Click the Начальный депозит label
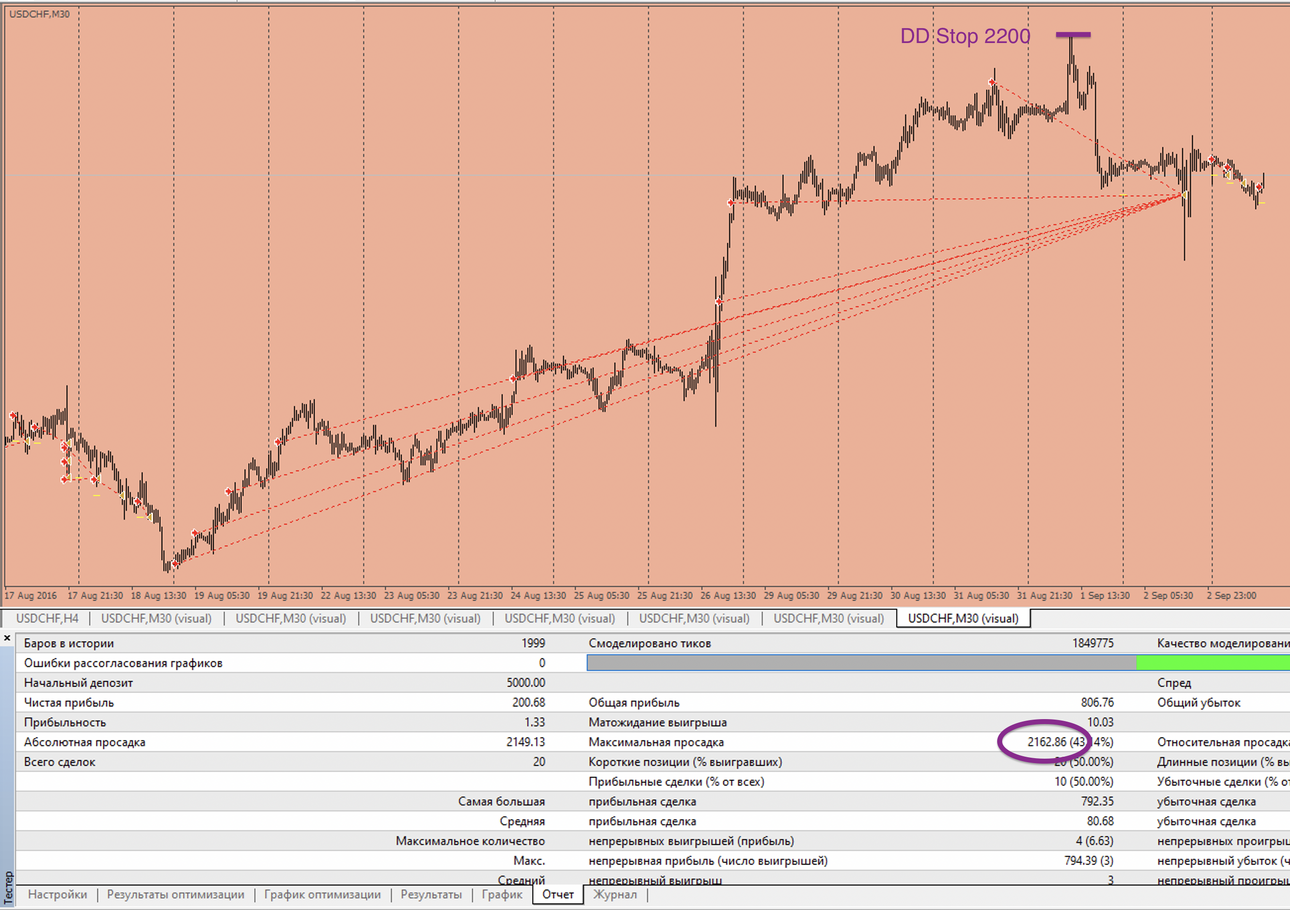The height and width of the screenshot is (910, 1290). coord(78,683)
